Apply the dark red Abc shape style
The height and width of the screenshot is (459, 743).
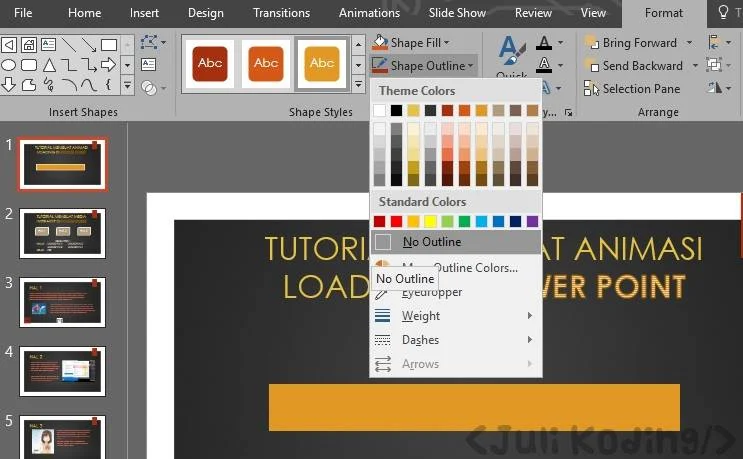tap(210, 63)
